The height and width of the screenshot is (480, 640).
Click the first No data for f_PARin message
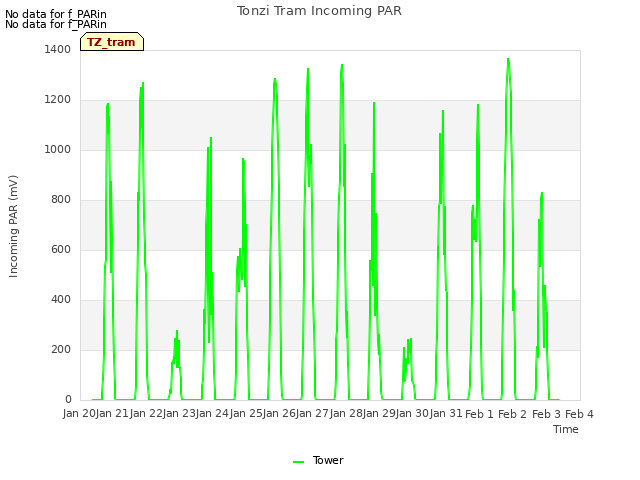click(56, 14)
